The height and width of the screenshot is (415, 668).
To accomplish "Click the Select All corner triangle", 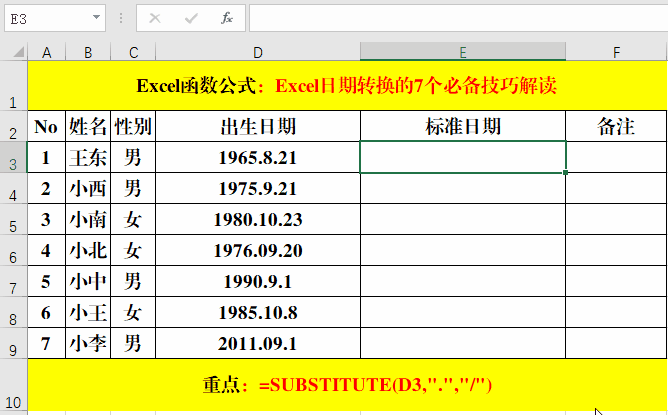I will (x=18, y=52).
